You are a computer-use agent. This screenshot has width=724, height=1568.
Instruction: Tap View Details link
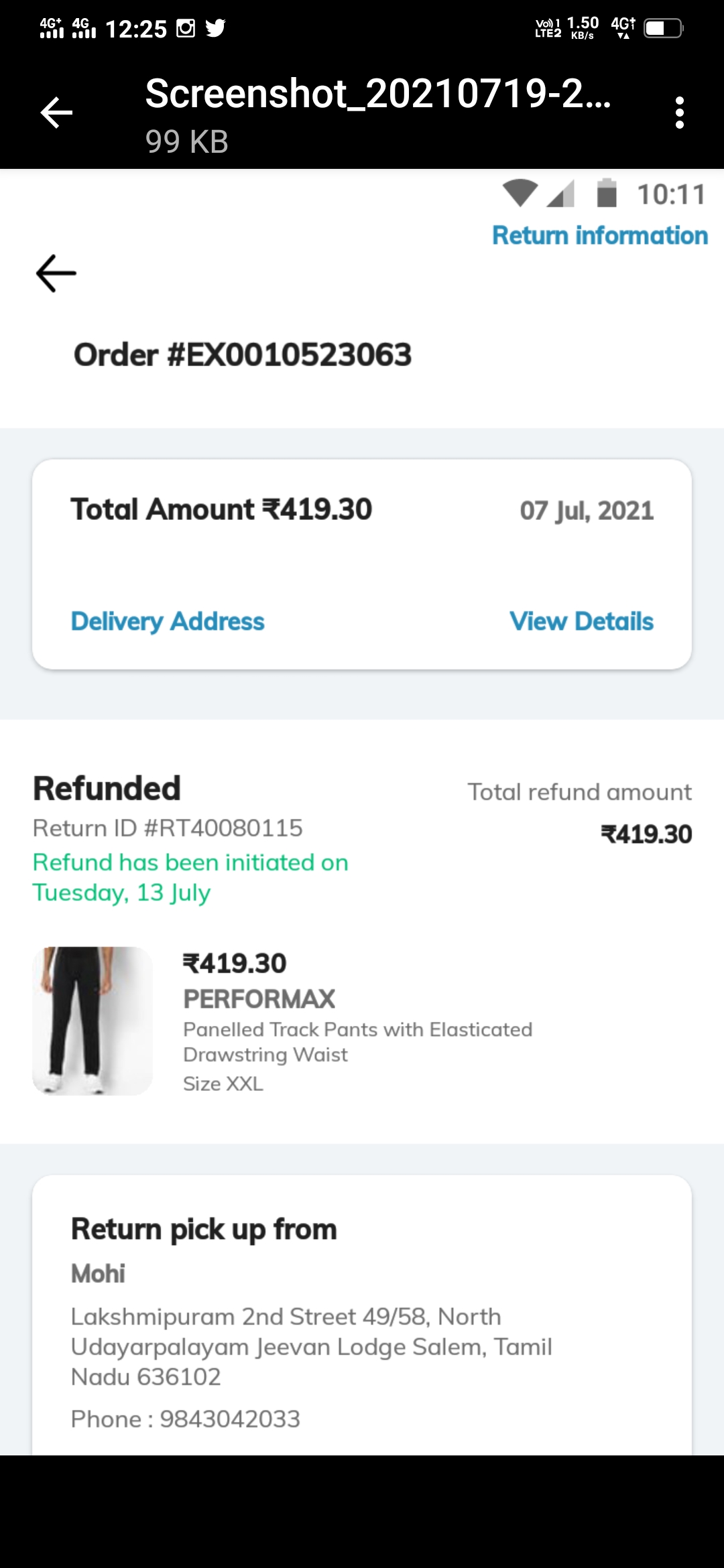click(581, 621)
